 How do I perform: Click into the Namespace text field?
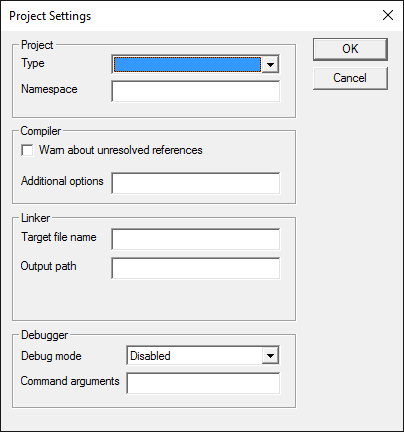(x=196, y=91)
